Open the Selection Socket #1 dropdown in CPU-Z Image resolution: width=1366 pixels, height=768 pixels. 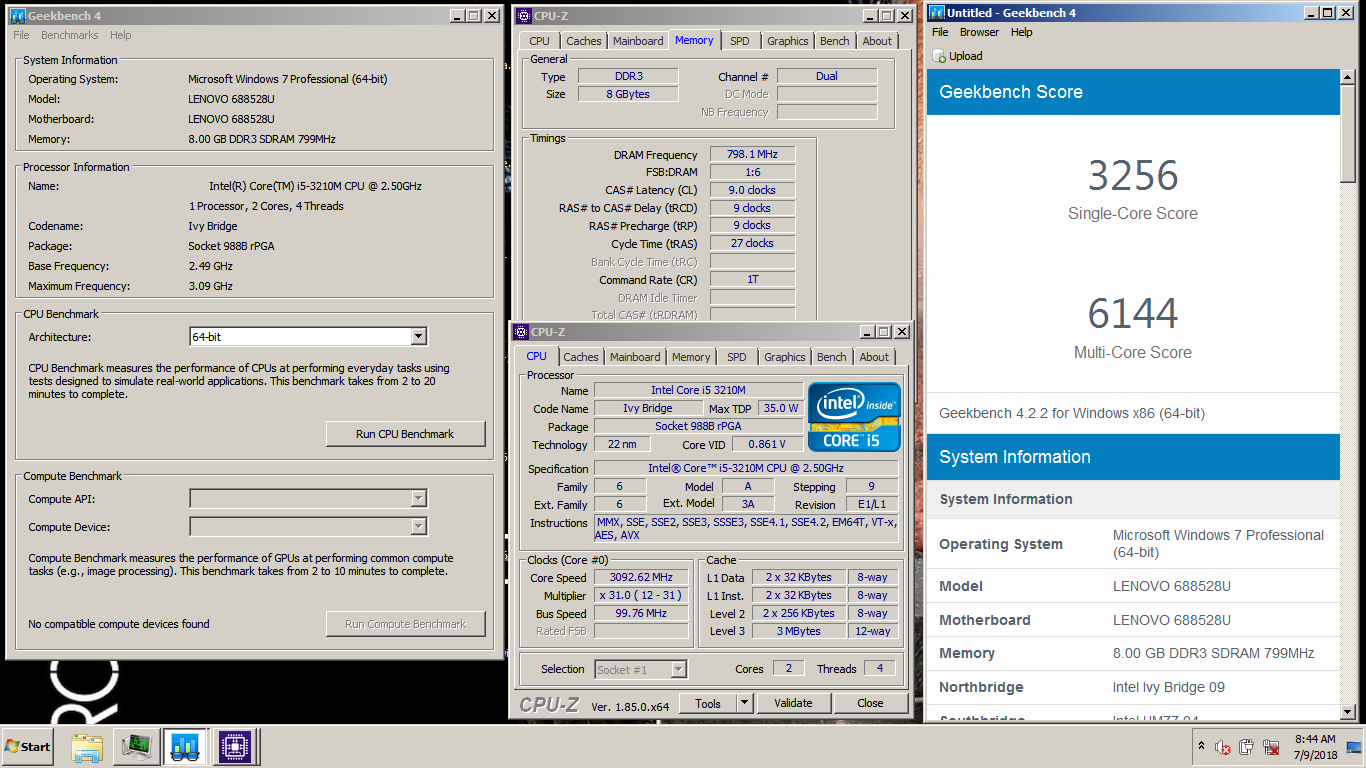[x=678, y=669]
